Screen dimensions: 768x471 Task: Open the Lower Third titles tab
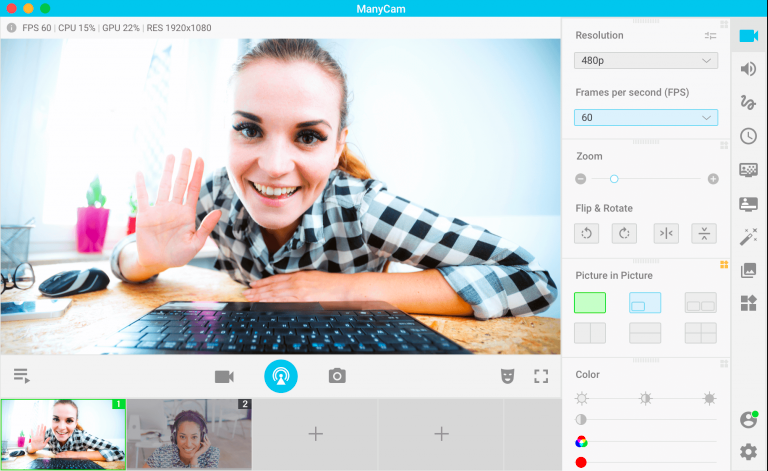point(748,204)
